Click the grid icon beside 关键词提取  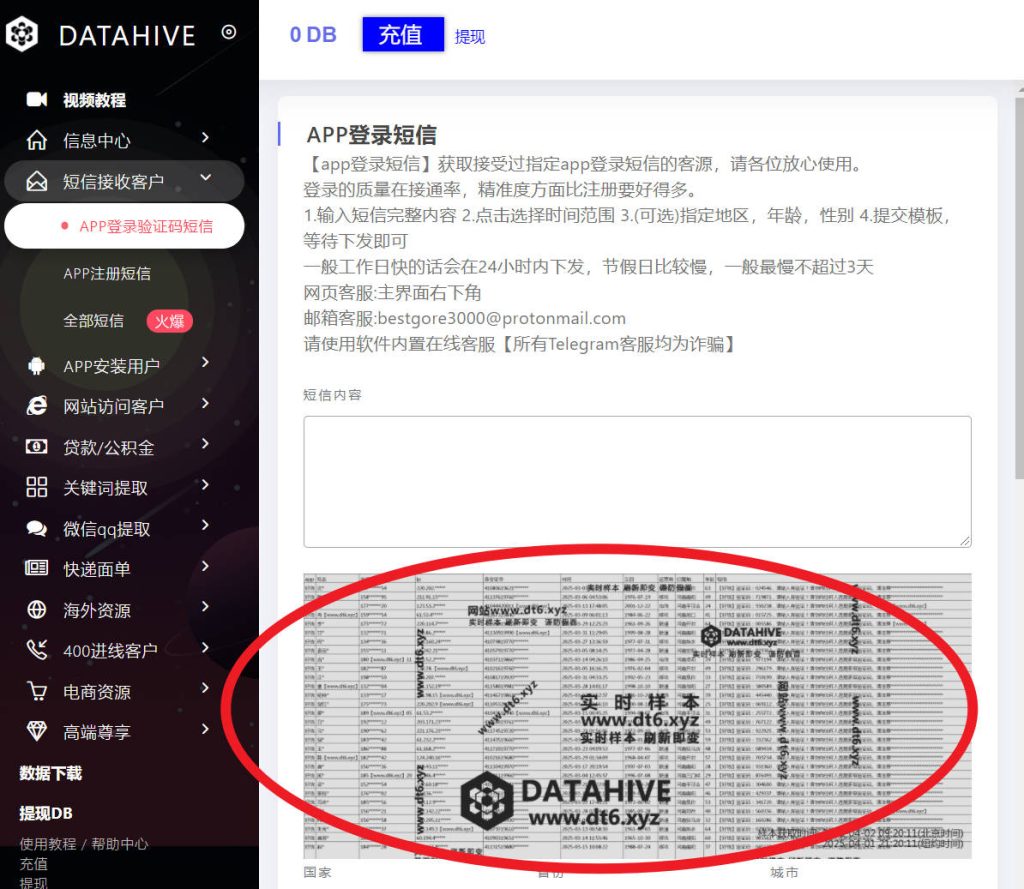pyautogui.click(x=37, y=487)
